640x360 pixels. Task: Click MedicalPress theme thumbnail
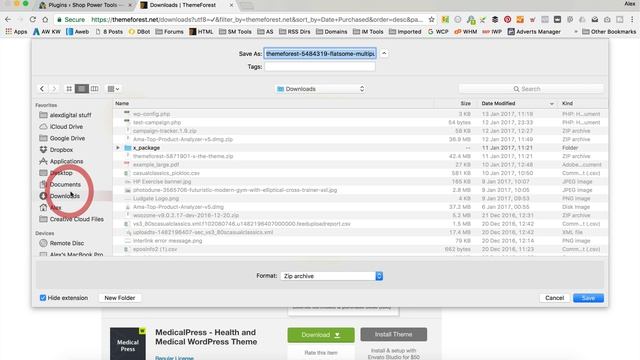pyautogui.click(x=128, y=344)
